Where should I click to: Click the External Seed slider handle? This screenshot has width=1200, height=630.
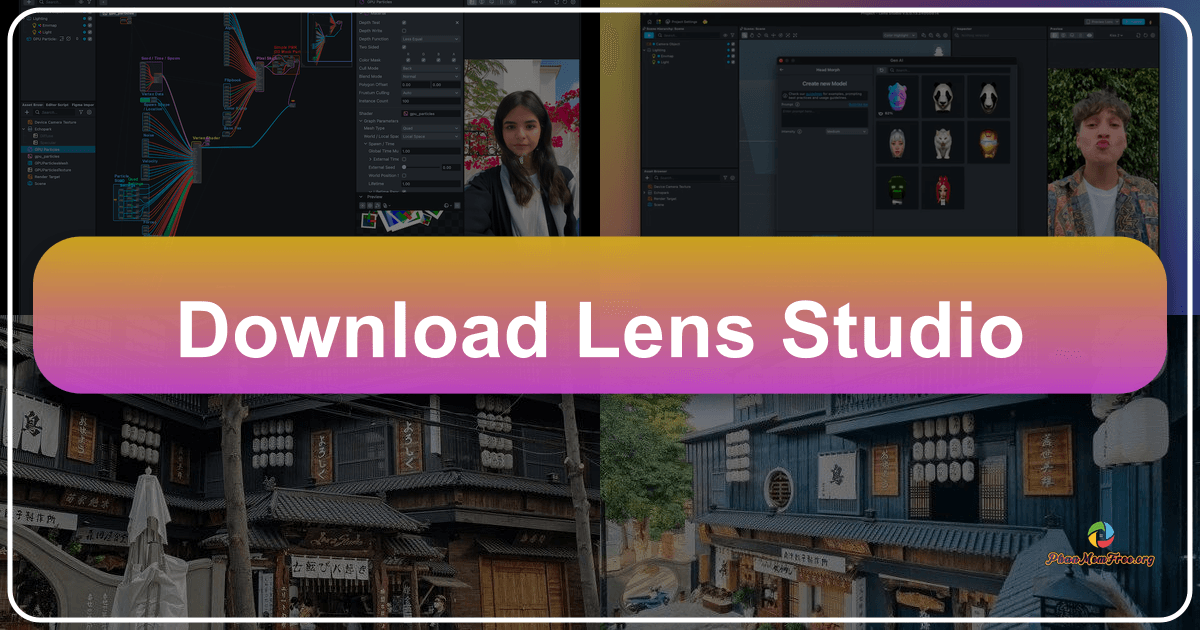click(x=403, y=167)
